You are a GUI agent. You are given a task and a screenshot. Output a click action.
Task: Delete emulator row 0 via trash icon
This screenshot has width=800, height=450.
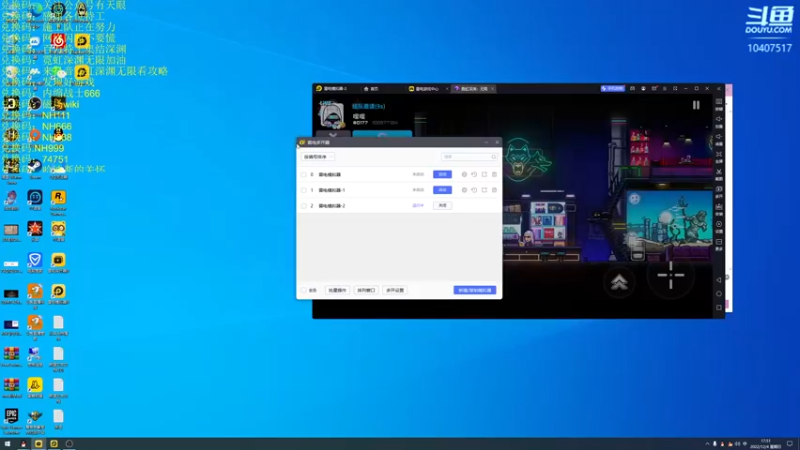point(494,174)
